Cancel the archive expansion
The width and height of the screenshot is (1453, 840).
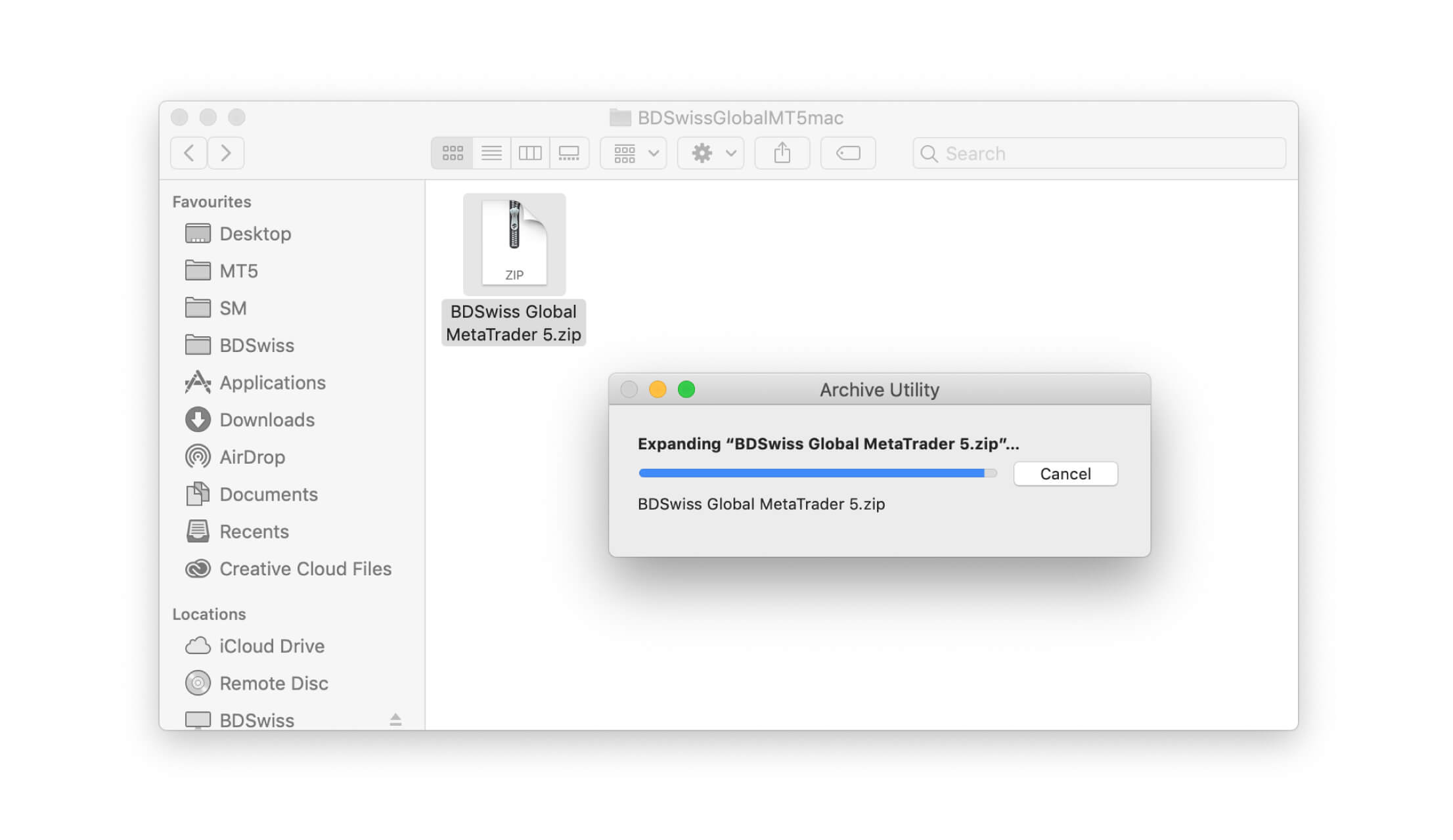(x=1065, y=474)
